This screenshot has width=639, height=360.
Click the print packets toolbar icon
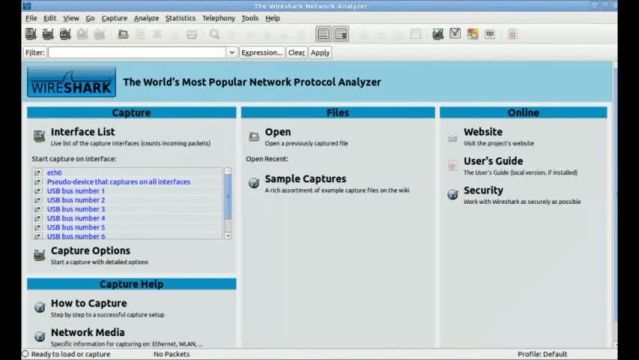click(192, 35)
